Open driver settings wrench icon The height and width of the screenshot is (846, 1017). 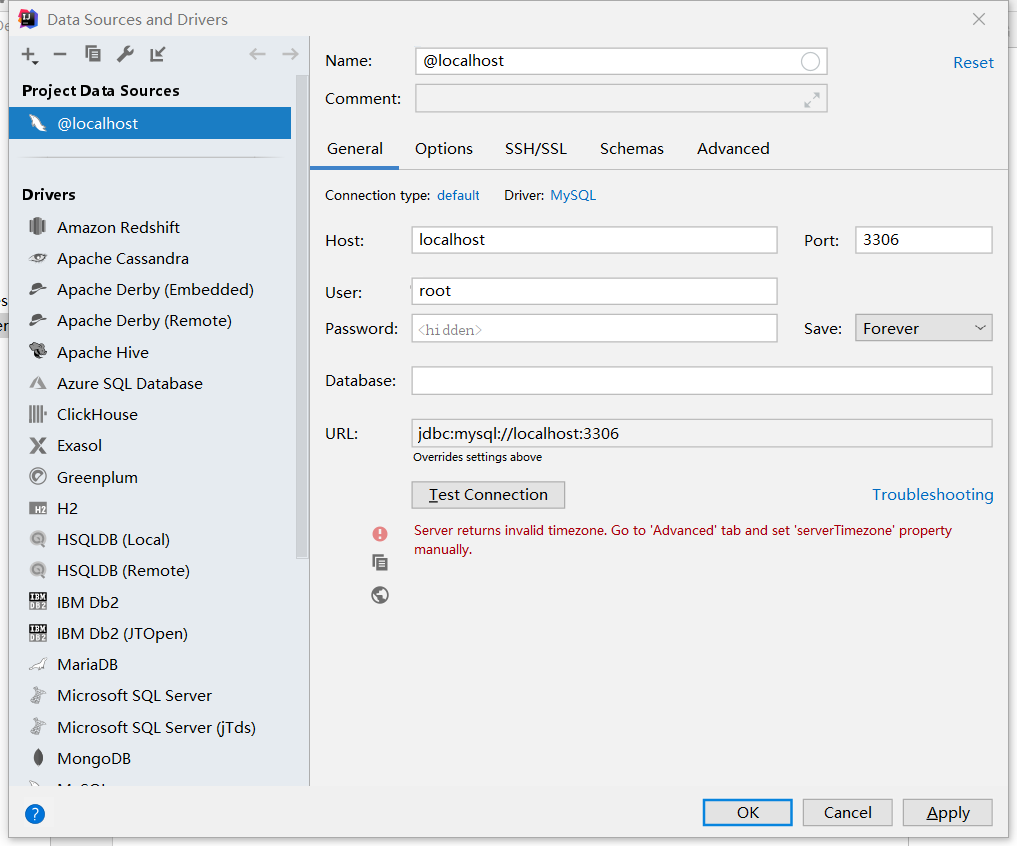click(x=125, y=54)
